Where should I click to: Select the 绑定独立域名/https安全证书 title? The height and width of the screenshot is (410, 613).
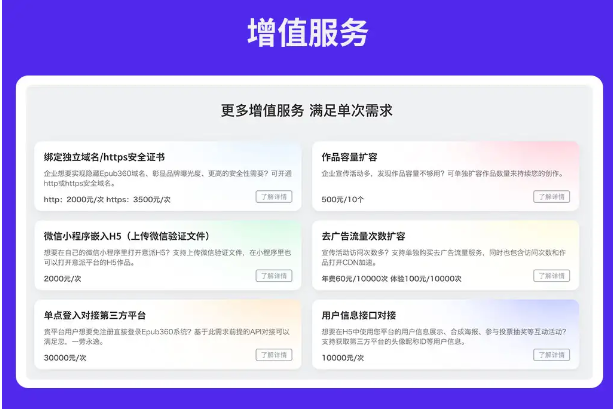click(104, 158)
